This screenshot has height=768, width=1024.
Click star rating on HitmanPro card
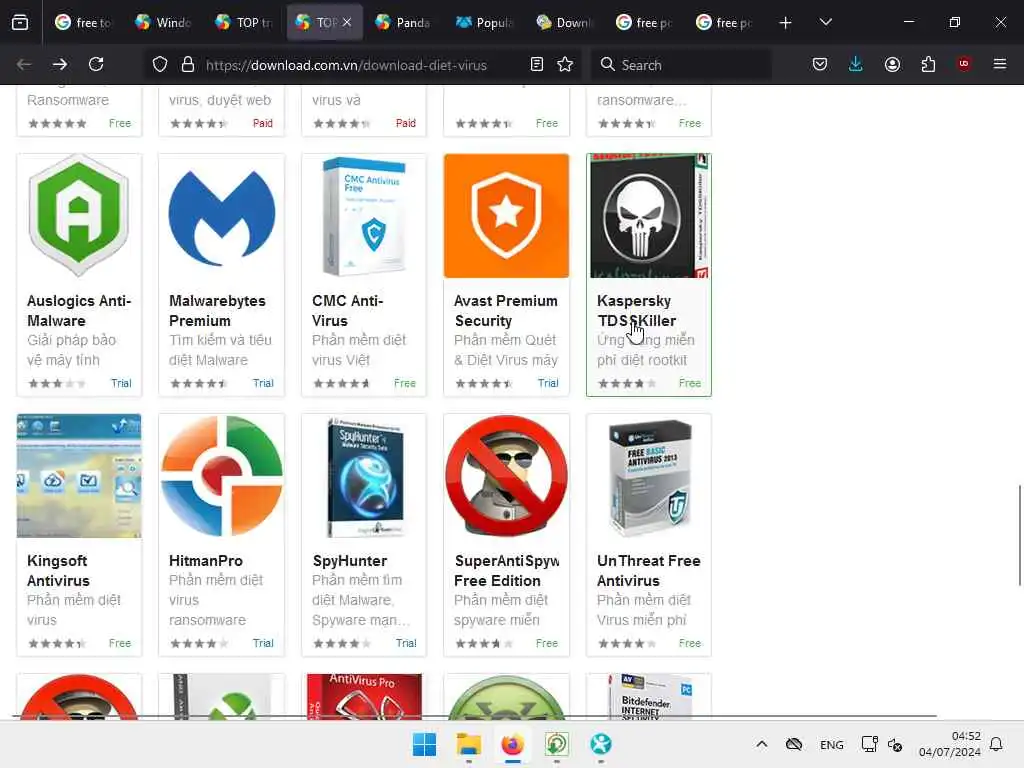(x=199, y=643)
